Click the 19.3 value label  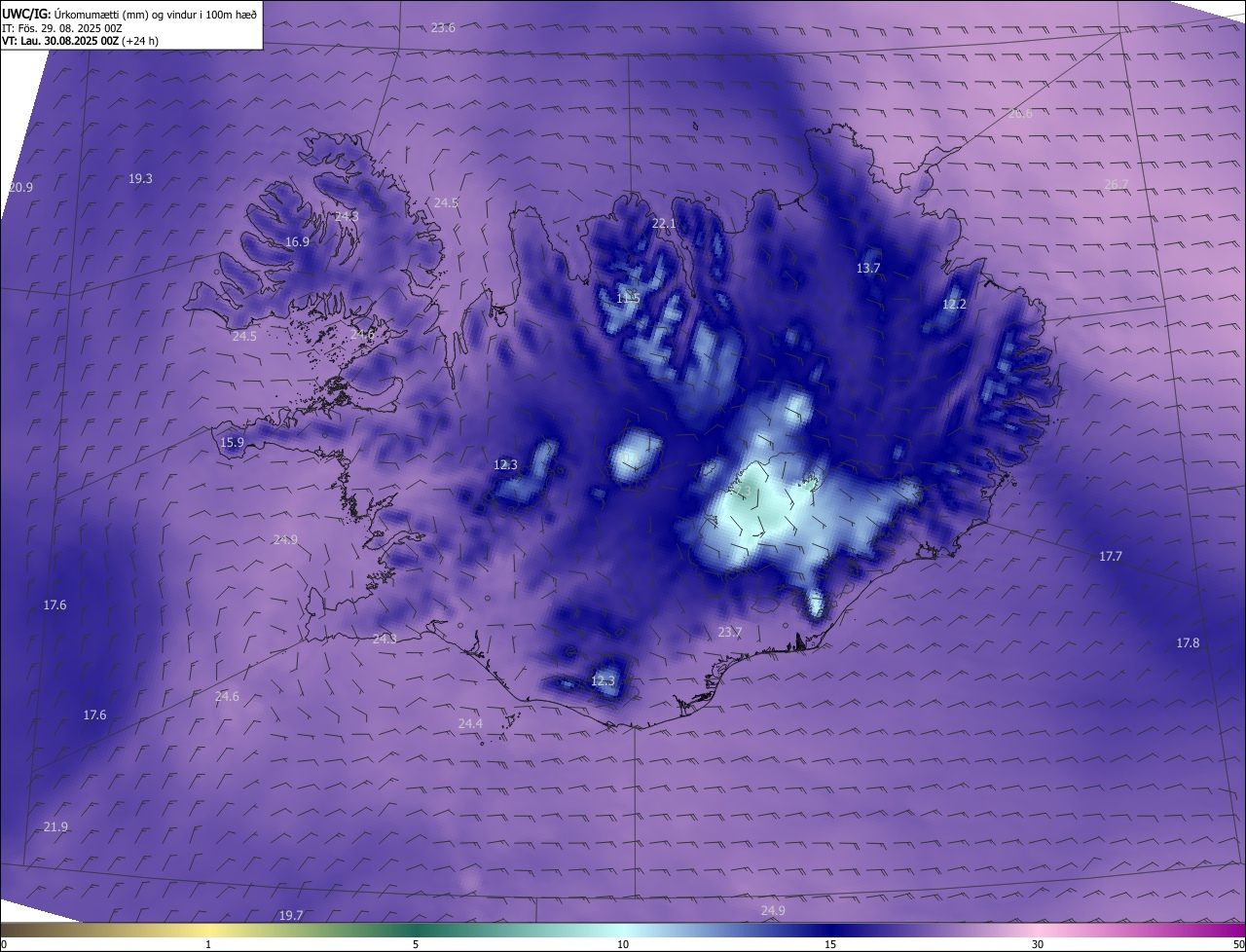click(140, 178)
